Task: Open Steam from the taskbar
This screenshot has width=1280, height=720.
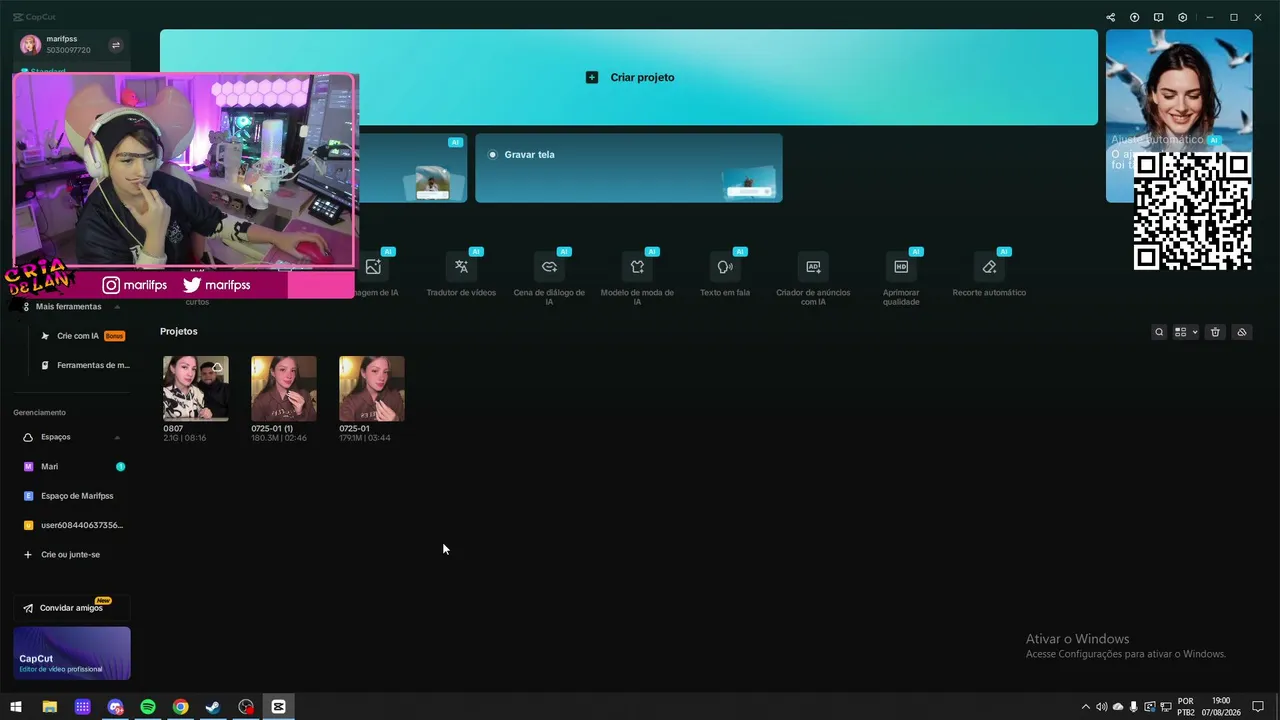Action: (213, 707)
